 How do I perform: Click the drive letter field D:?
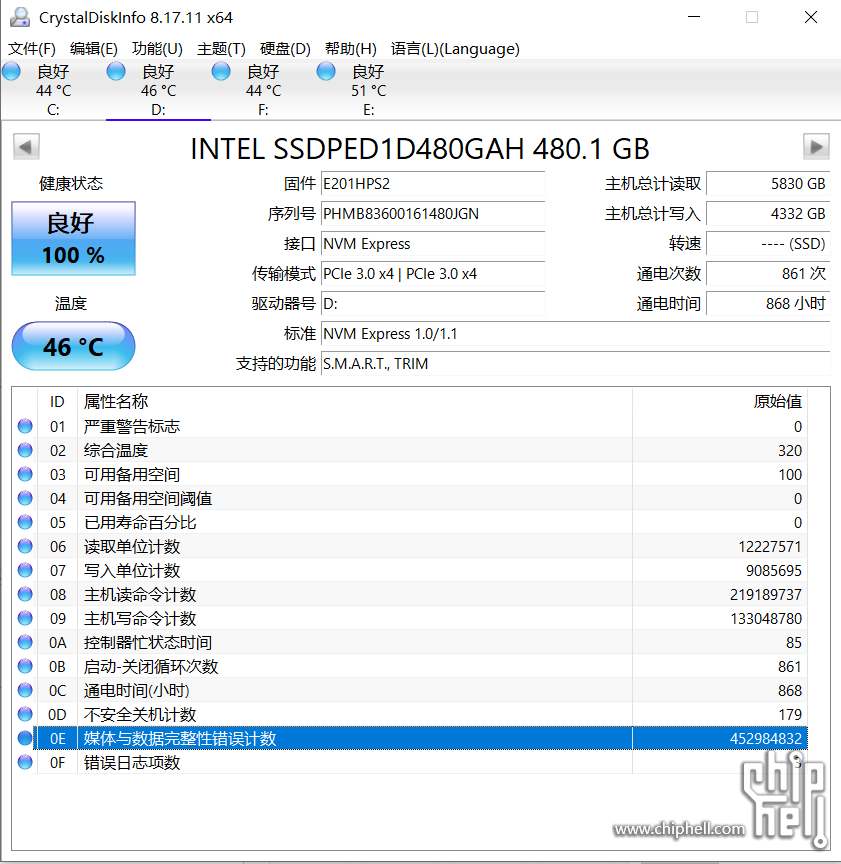click(433, 304)
